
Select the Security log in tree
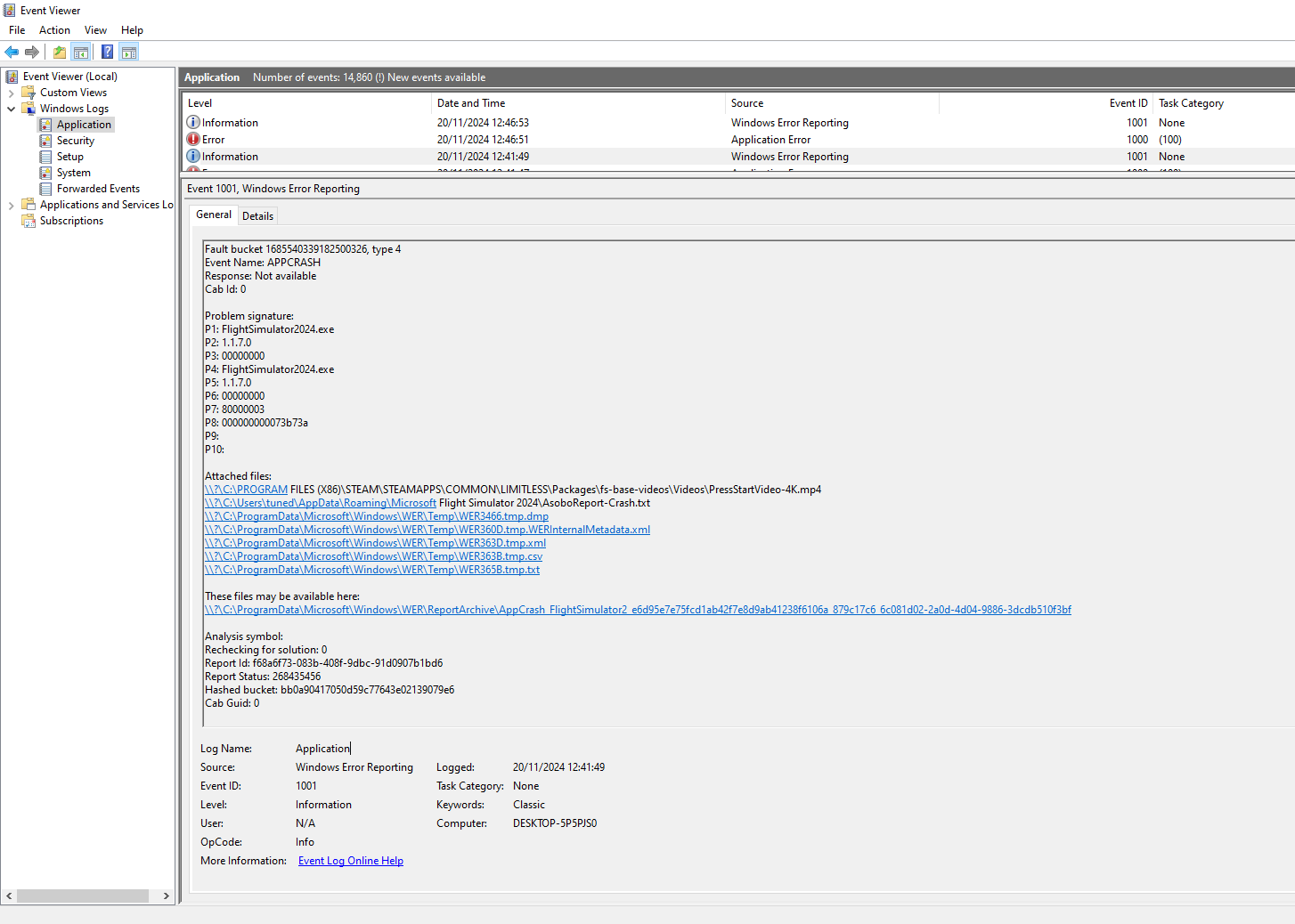pyautogui.click(x=75, y=141)
